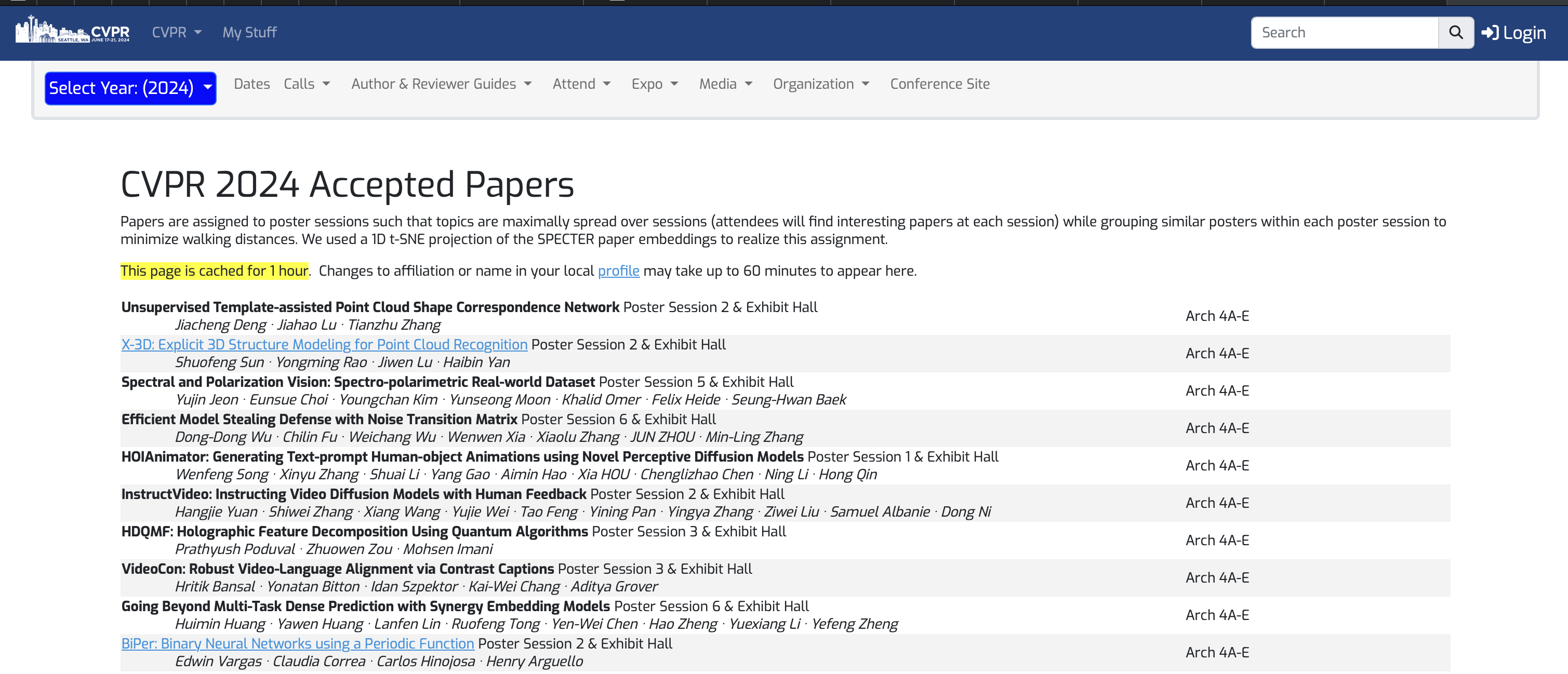Expand the Organization menu
Viewport: 1568px width, 674px height.
point(821,84)
